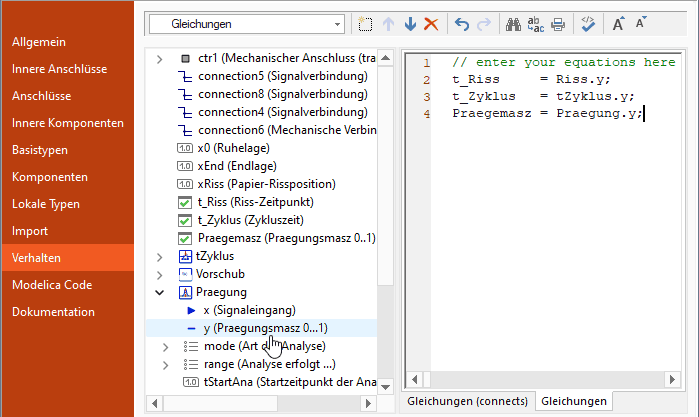Click the new item icon in toolbar

click(366, 23)
